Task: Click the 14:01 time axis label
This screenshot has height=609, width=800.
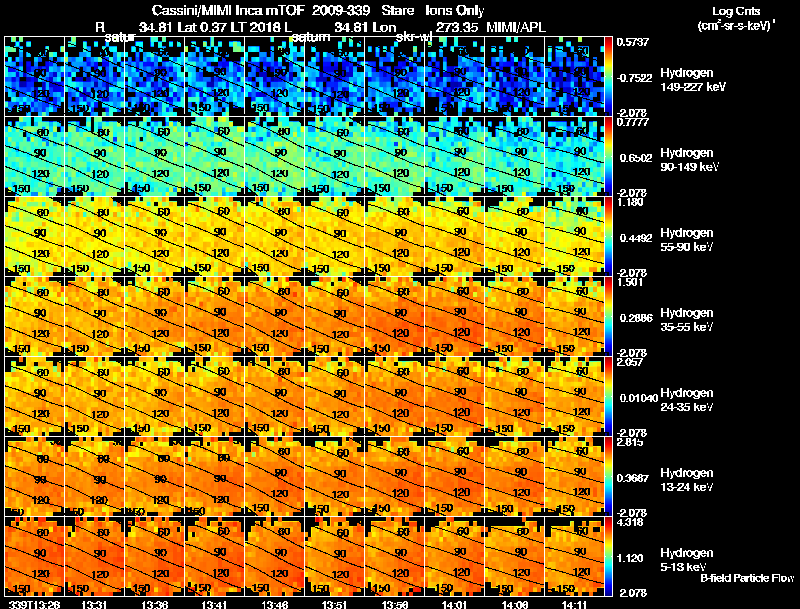Action: click(454, 605)
